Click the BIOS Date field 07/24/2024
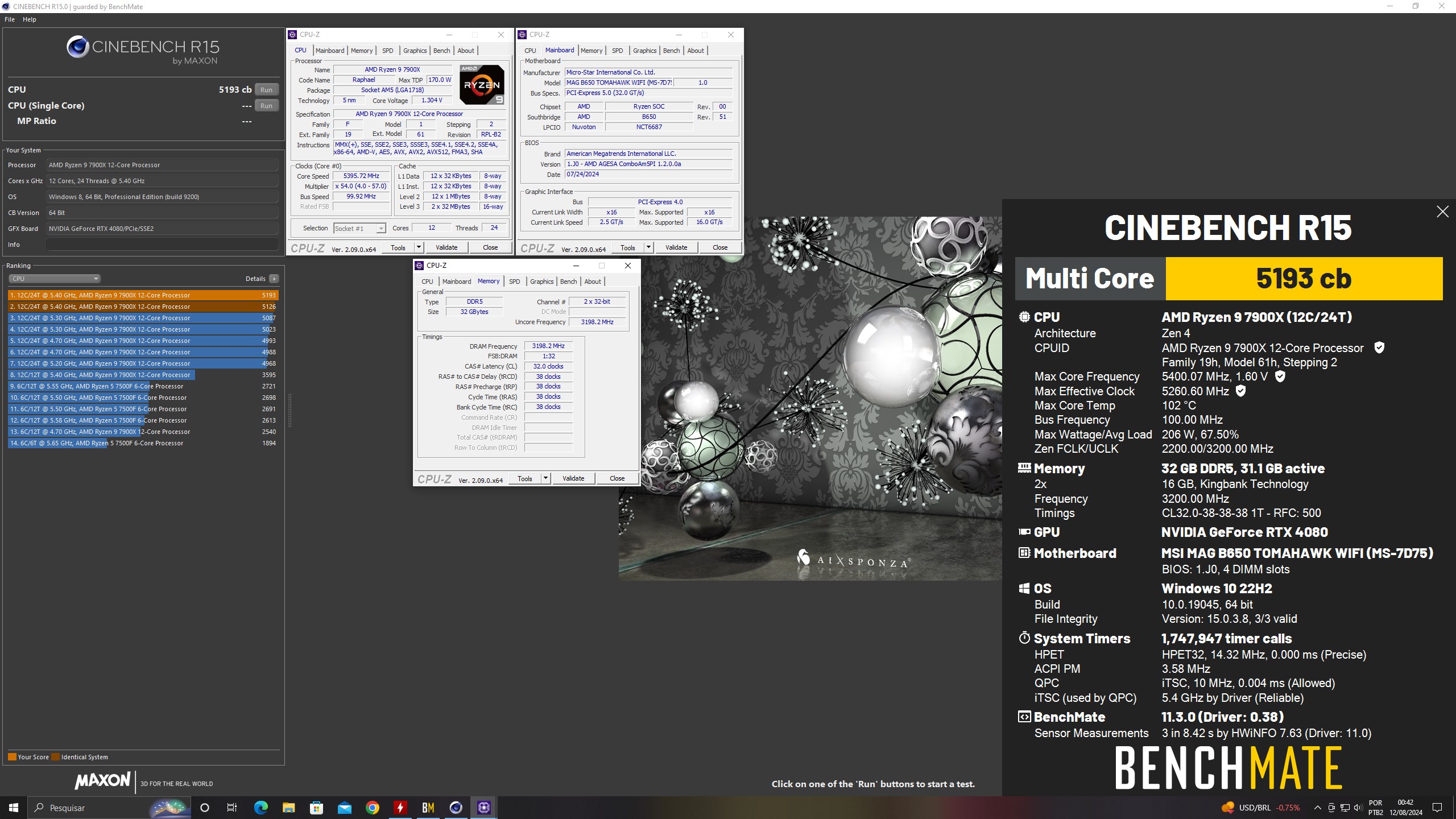This screenshot has height=819, width=1456. [648, 175]
